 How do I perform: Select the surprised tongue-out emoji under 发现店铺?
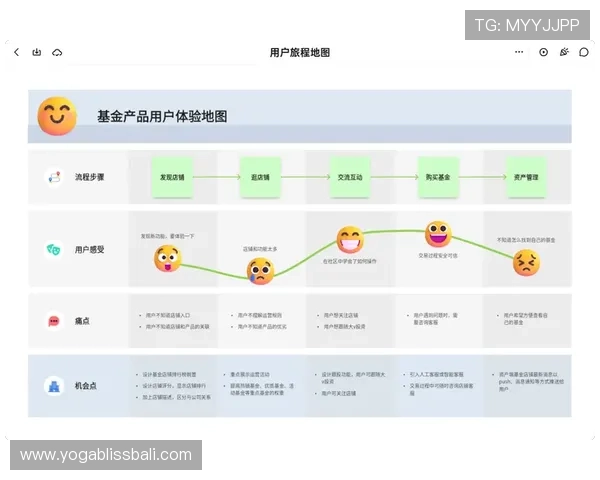point(168,258)
